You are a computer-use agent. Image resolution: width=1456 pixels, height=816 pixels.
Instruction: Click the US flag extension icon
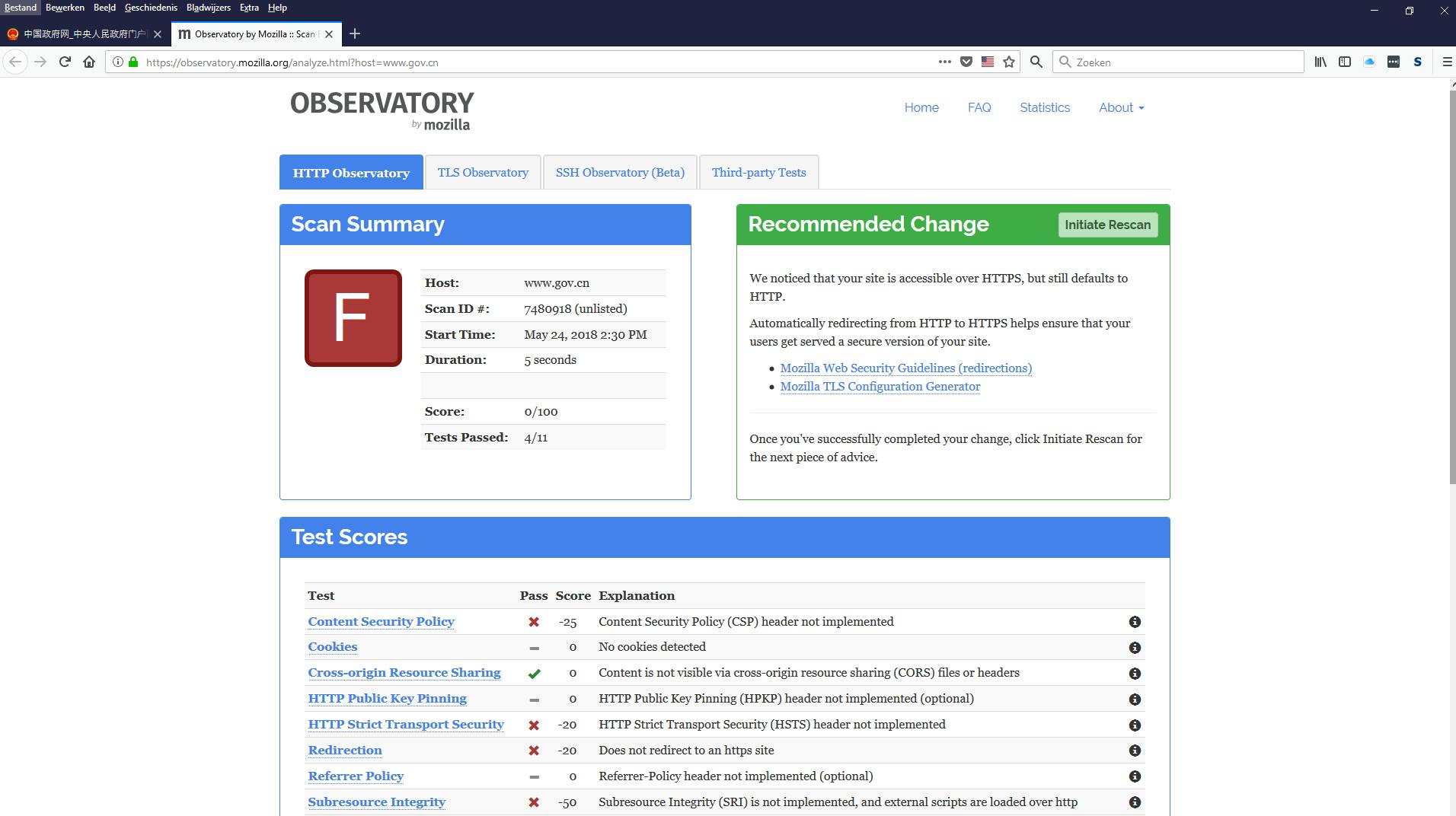click(x=988, y=62)
